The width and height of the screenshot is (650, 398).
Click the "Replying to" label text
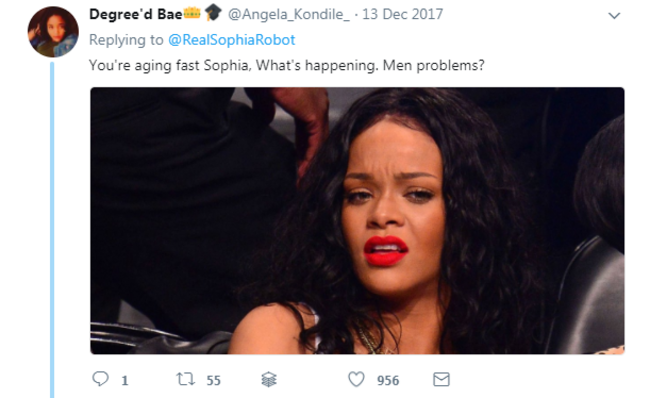click(126, 40)
